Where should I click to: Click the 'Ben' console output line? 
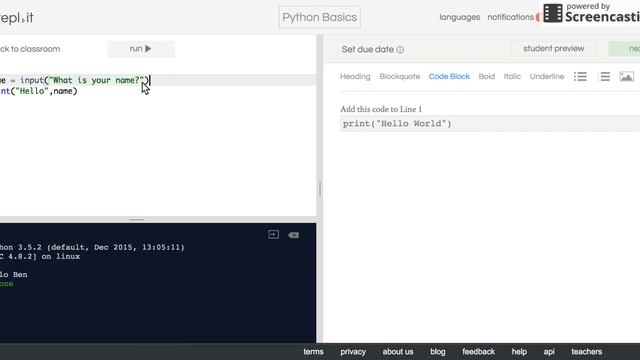click(13, 274)
